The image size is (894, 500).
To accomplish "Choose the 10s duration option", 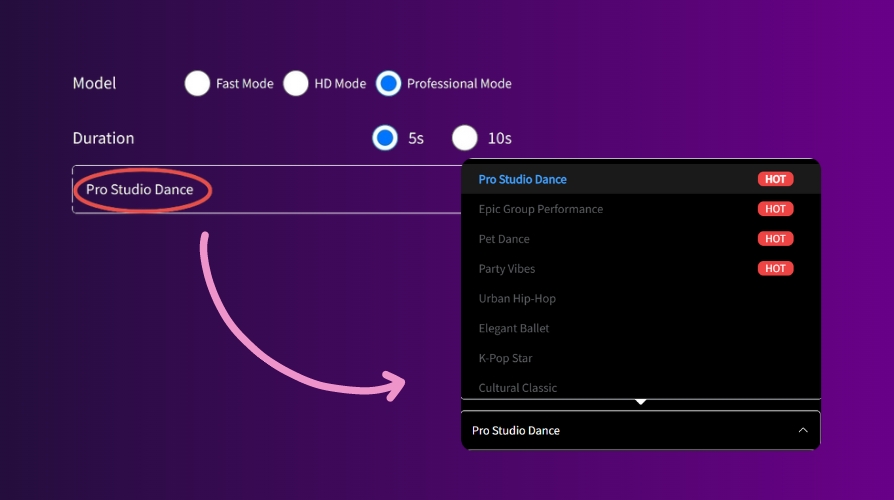I will (465, 138).
